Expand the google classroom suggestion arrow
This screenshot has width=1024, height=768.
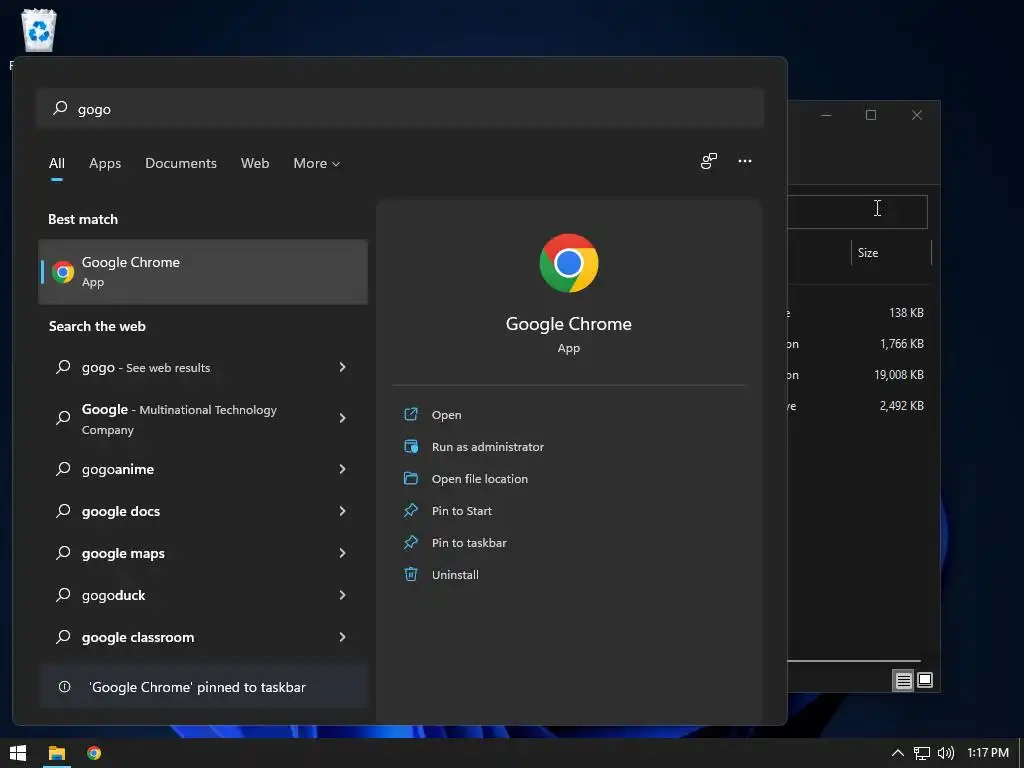[342, 637]
